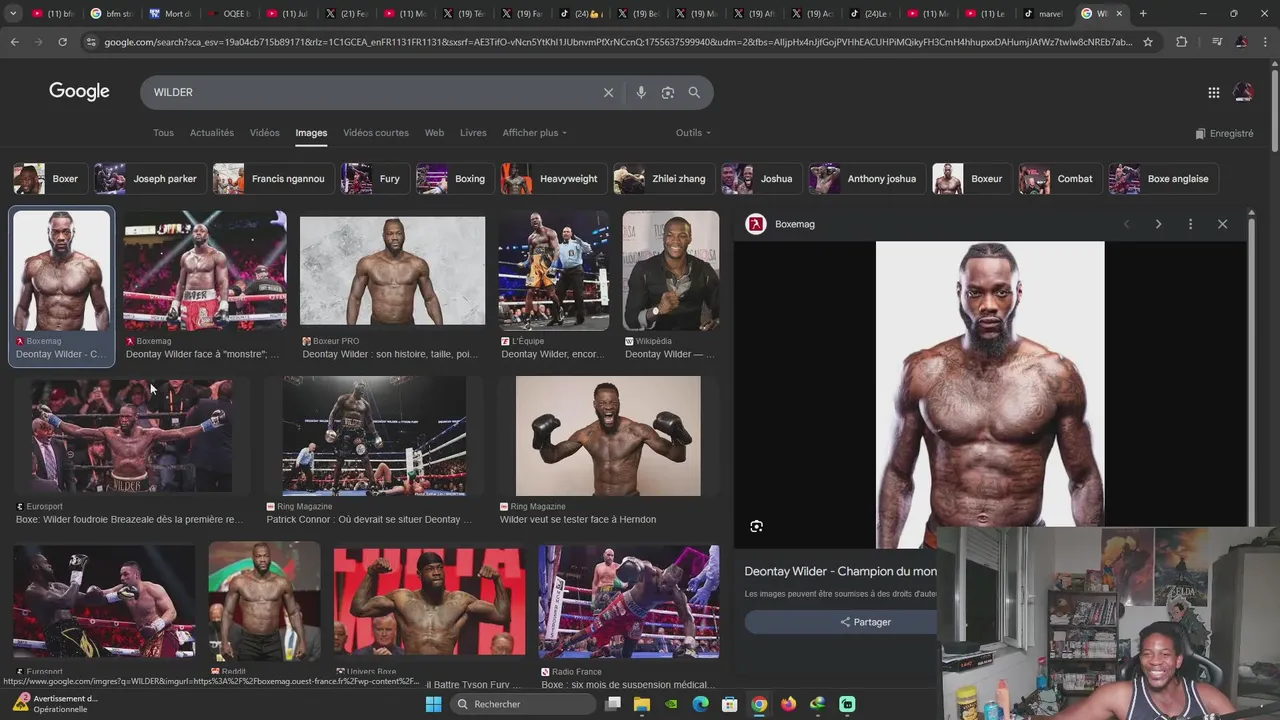Open Ring Magazine Patrick Connor image

pos(374,435)
